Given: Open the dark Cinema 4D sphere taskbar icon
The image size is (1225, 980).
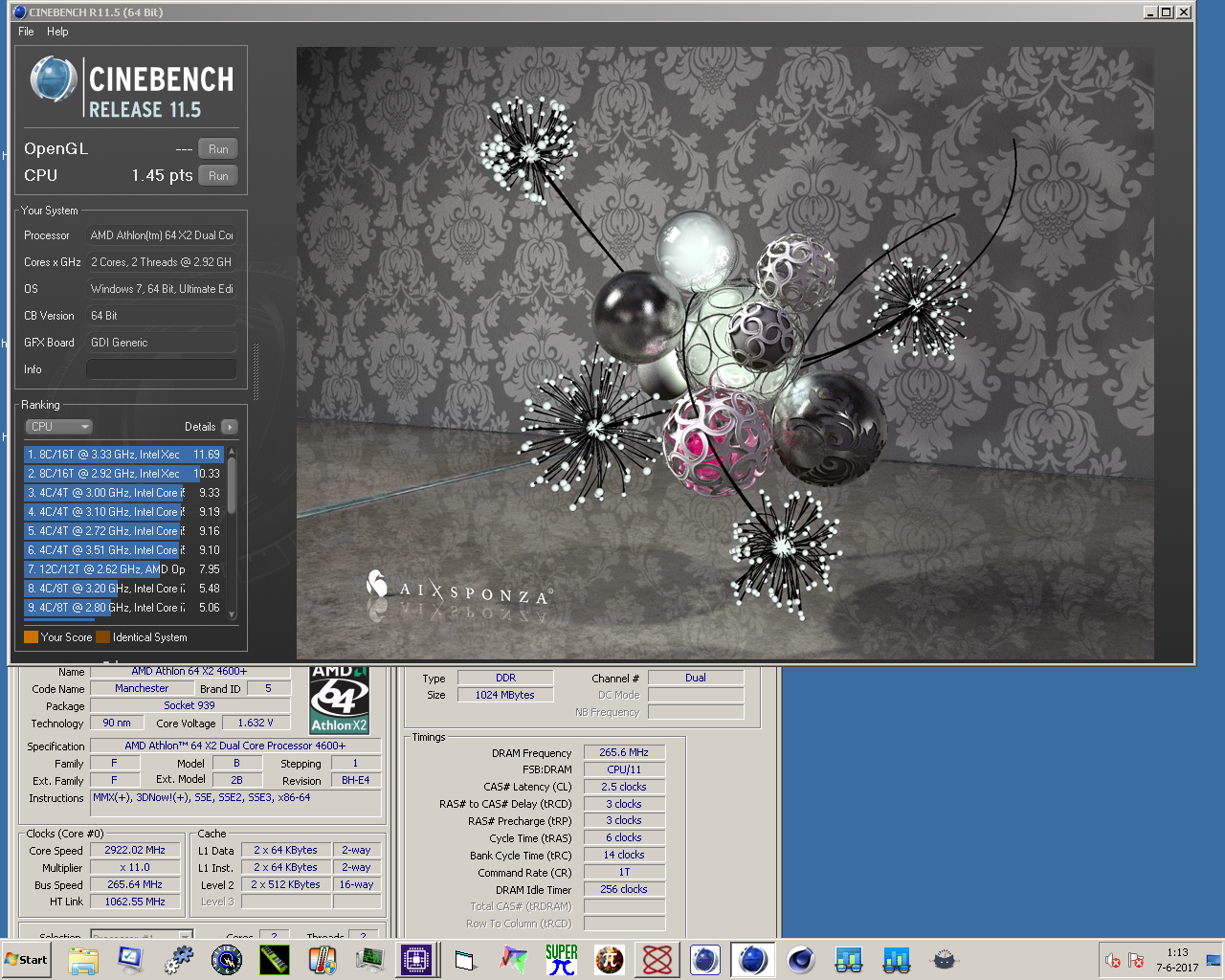Looking at the screenshot, I should point(801,960).
